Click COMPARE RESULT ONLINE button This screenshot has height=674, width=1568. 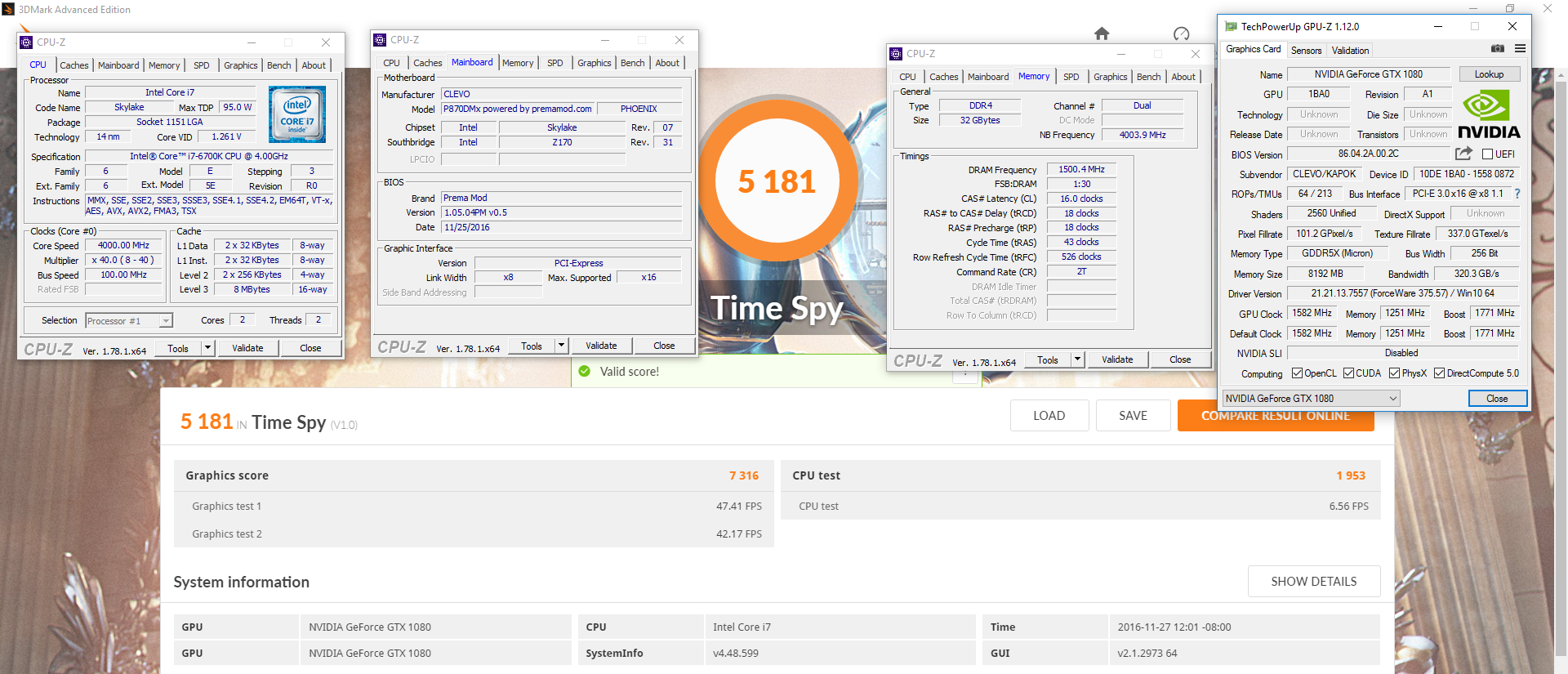tap(1276, 416)
